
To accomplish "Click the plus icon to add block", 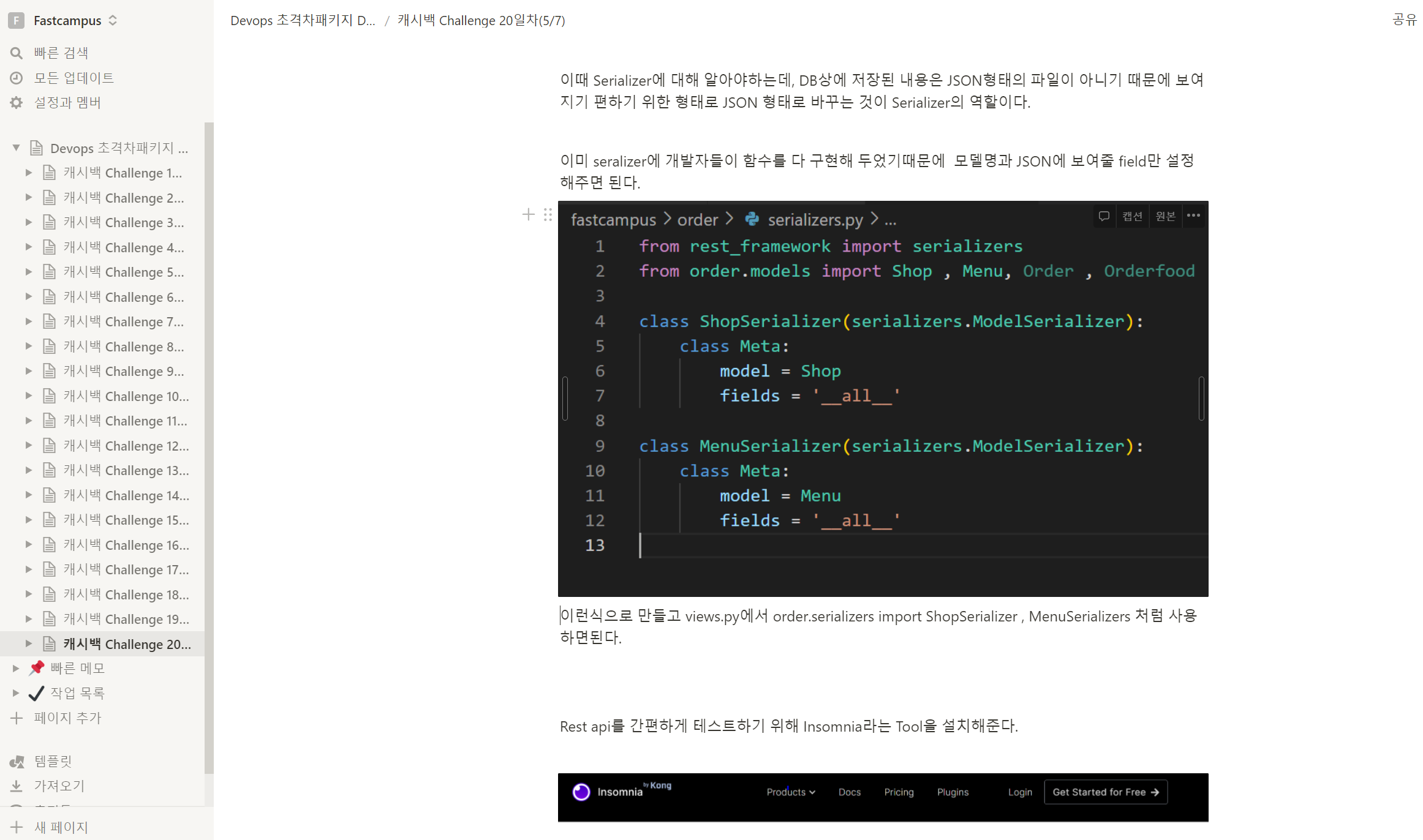I will point(528,215).
